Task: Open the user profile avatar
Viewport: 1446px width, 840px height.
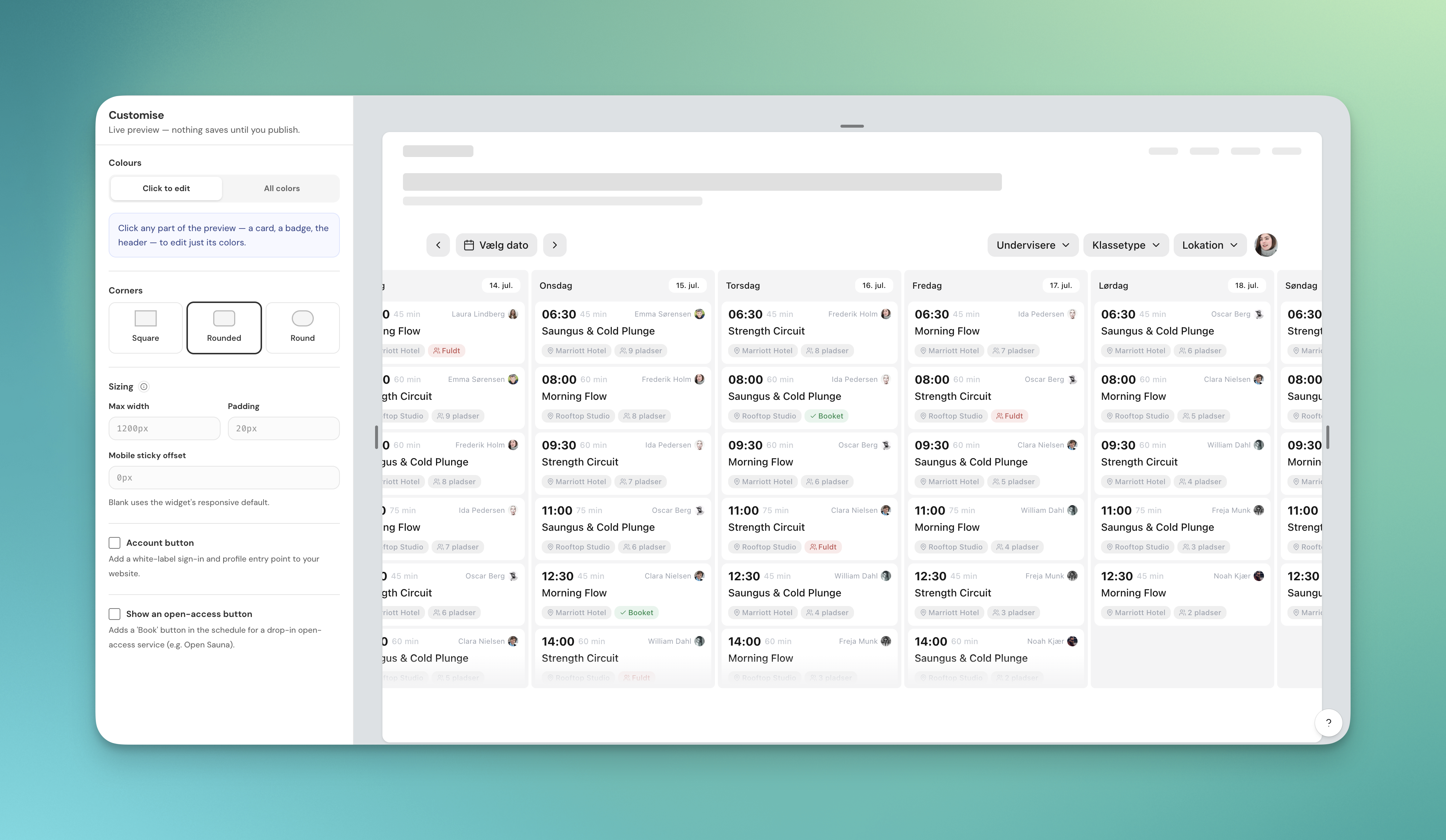Action: [1265, 245]
